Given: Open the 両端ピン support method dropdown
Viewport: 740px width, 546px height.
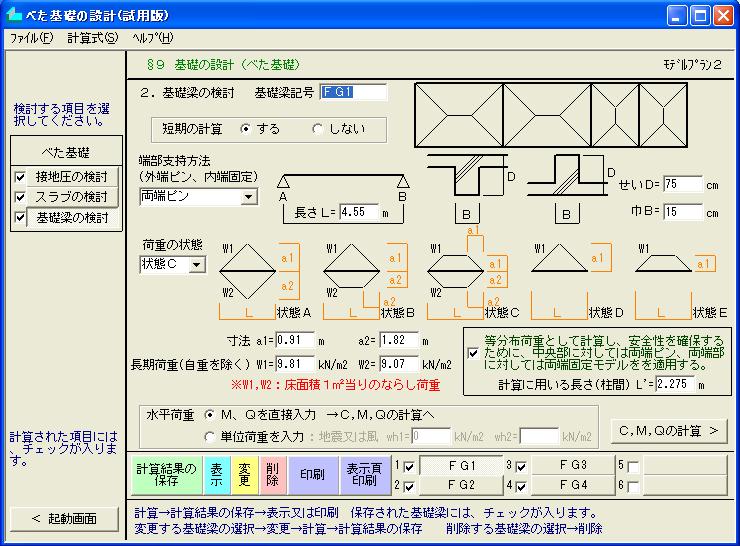Looking at the screenshot, I should (x=248, y=197).
